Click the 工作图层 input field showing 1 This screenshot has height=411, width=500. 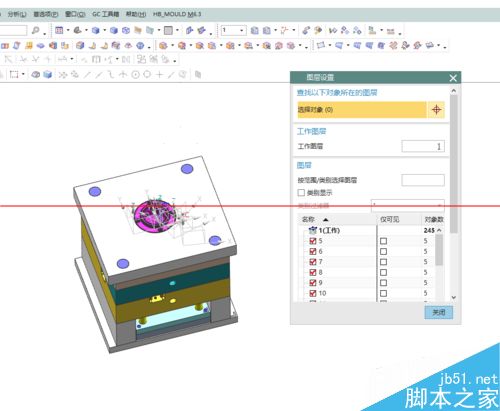point(423,146)
